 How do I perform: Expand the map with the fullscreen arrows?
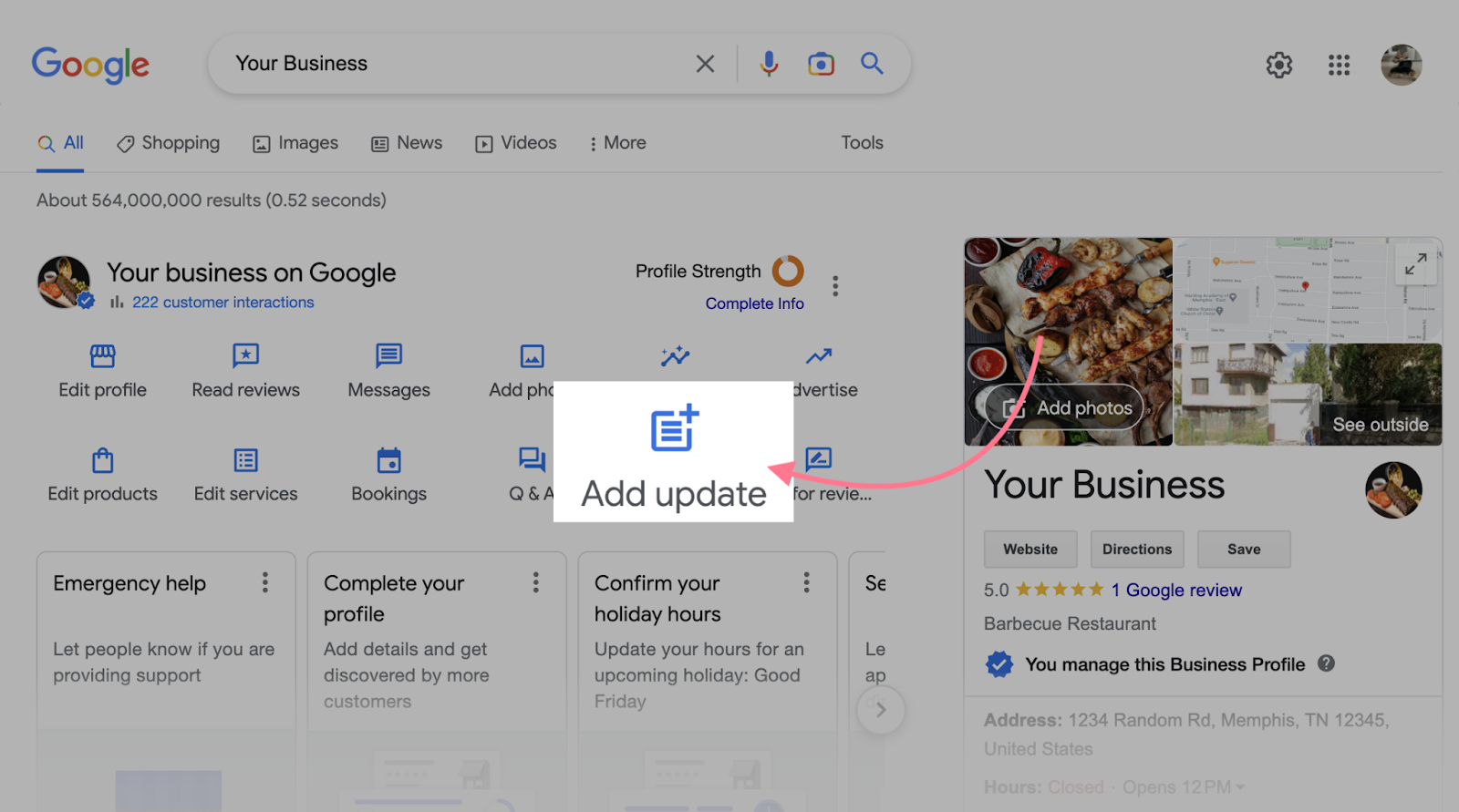pyautogui.click(x=1415, y=264)
